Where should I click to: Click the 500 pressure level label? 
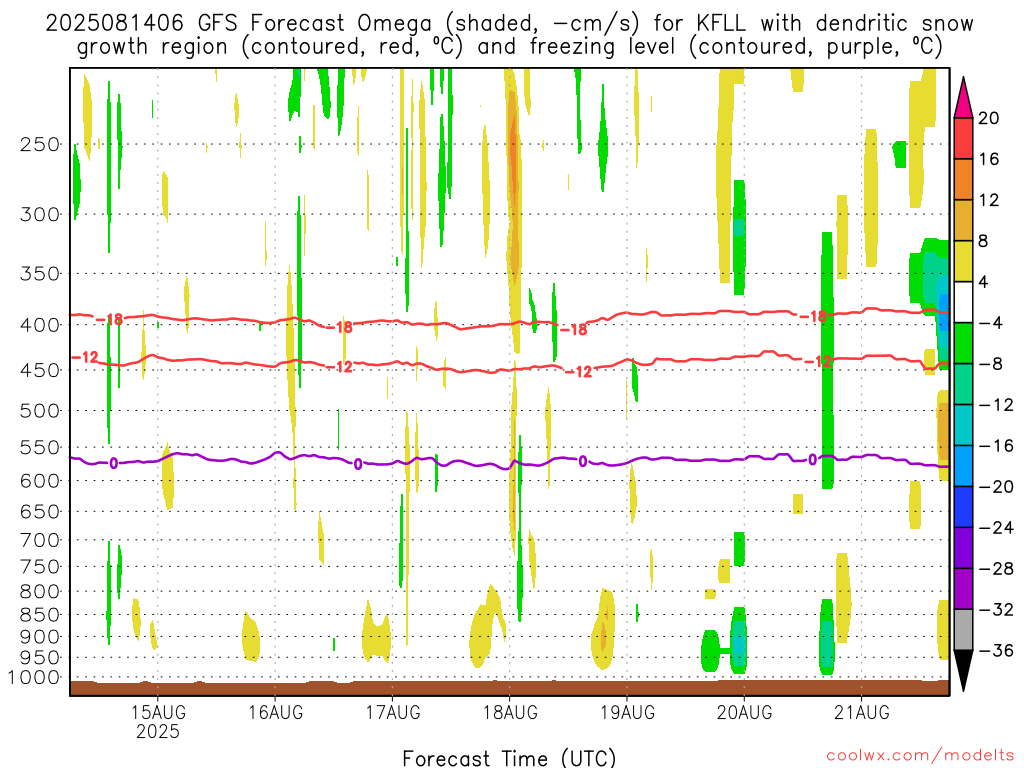[40, 411]
